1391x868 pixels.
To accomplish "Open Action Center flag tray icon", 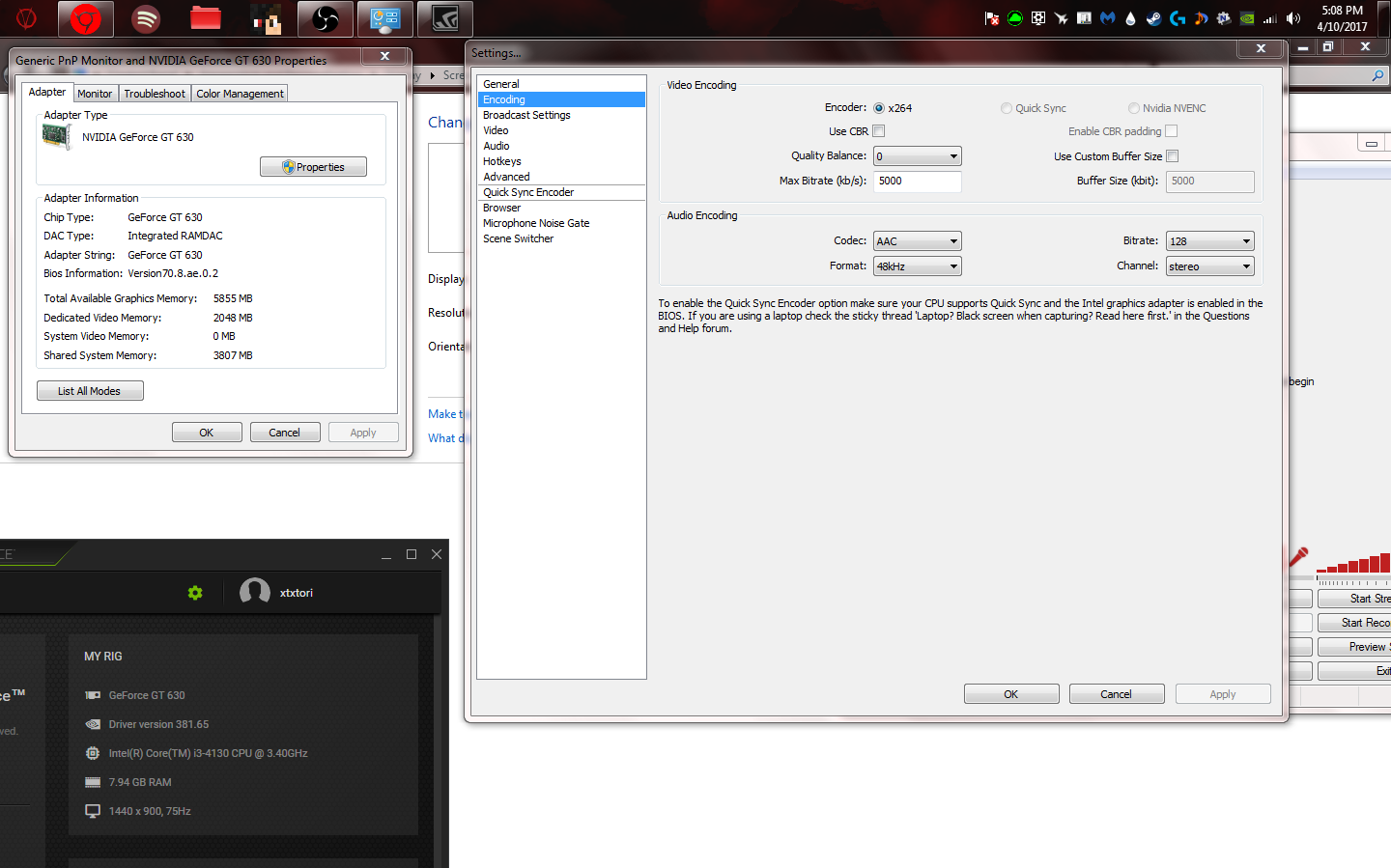I will coord(992,18).
